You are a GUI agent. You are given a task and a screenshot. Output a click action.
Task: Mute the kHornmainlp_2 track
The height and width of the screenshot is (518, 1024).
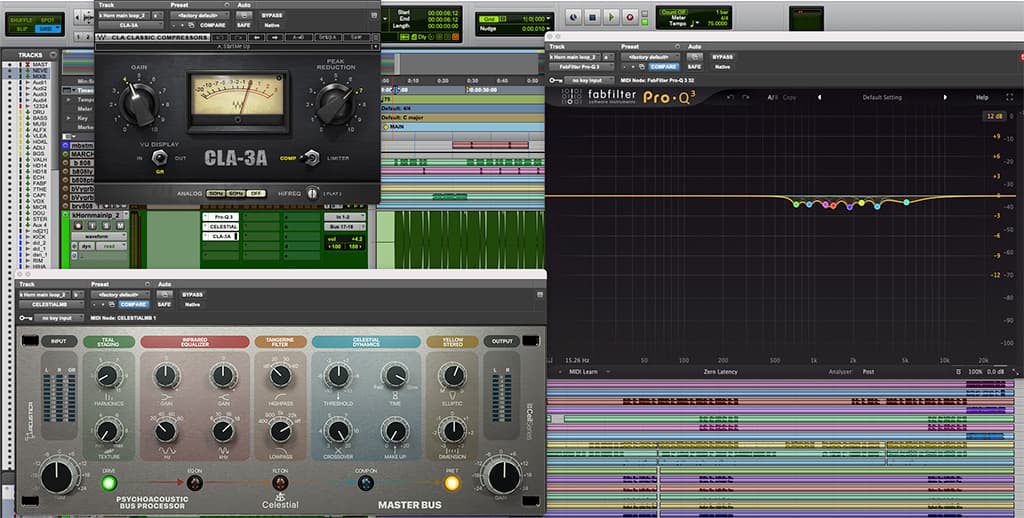click(120, 225)
